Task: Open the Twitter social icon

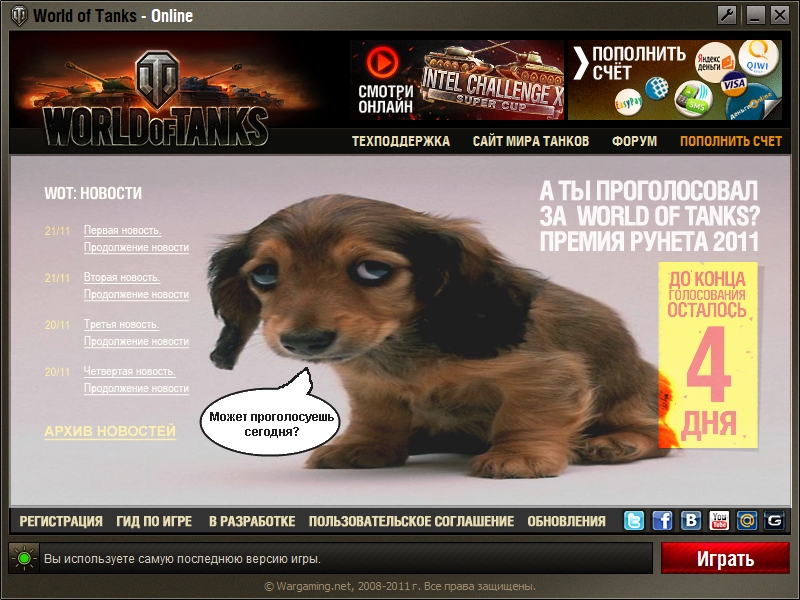Action: 634,521
